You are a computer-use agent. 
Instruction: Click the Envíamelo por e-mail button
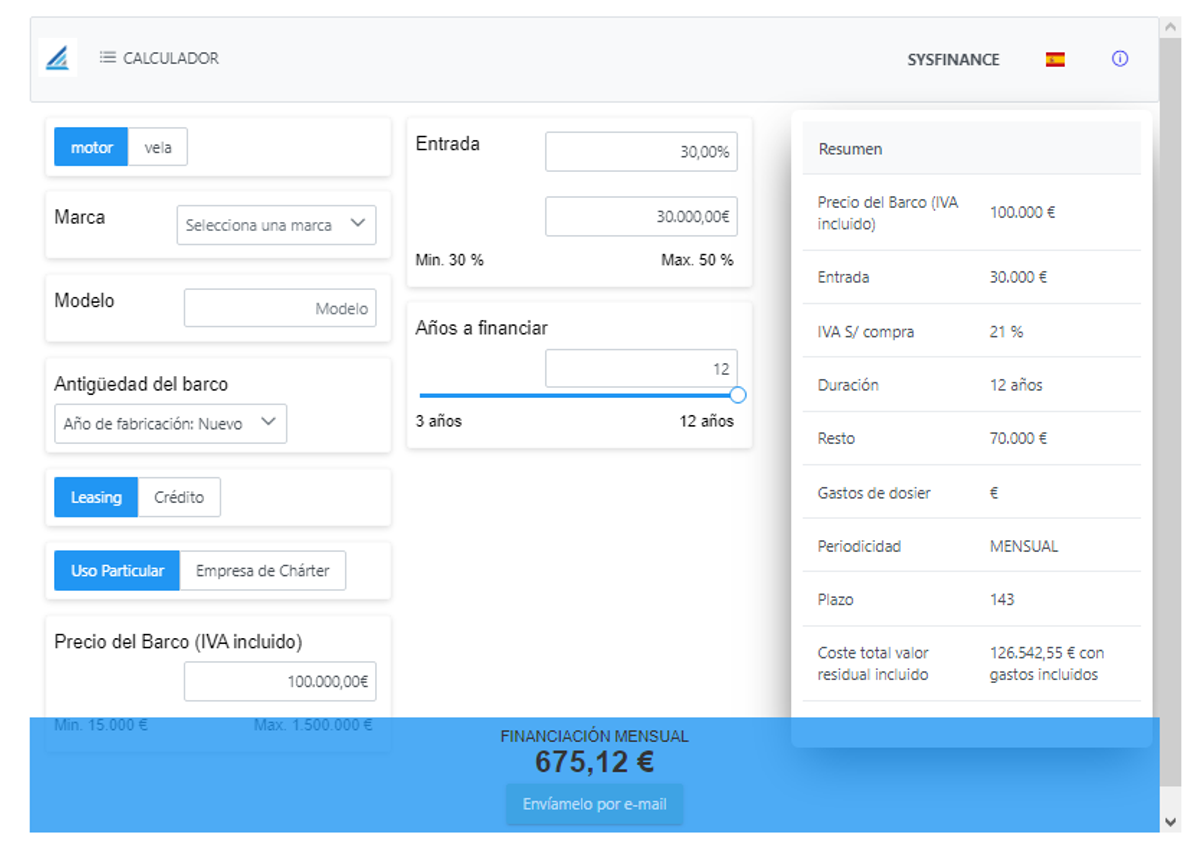[595, 804]
